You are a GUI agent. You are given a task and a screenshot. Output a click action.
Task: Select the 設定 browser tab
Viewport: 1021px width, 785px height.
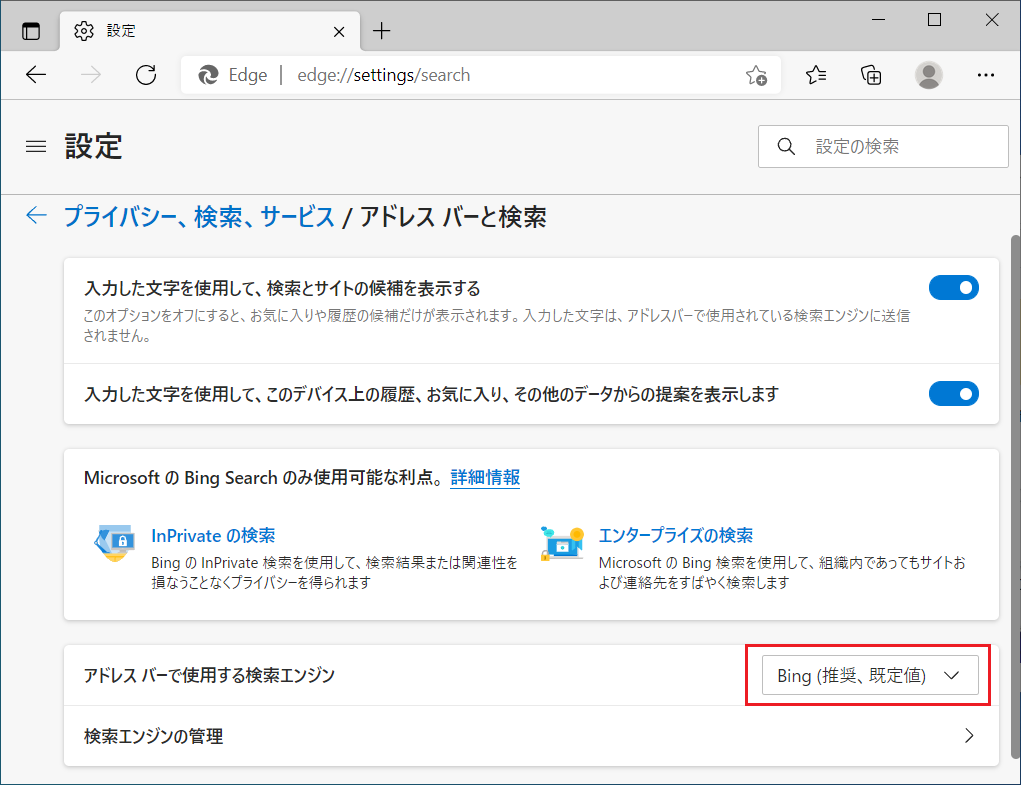coord(210,31)
